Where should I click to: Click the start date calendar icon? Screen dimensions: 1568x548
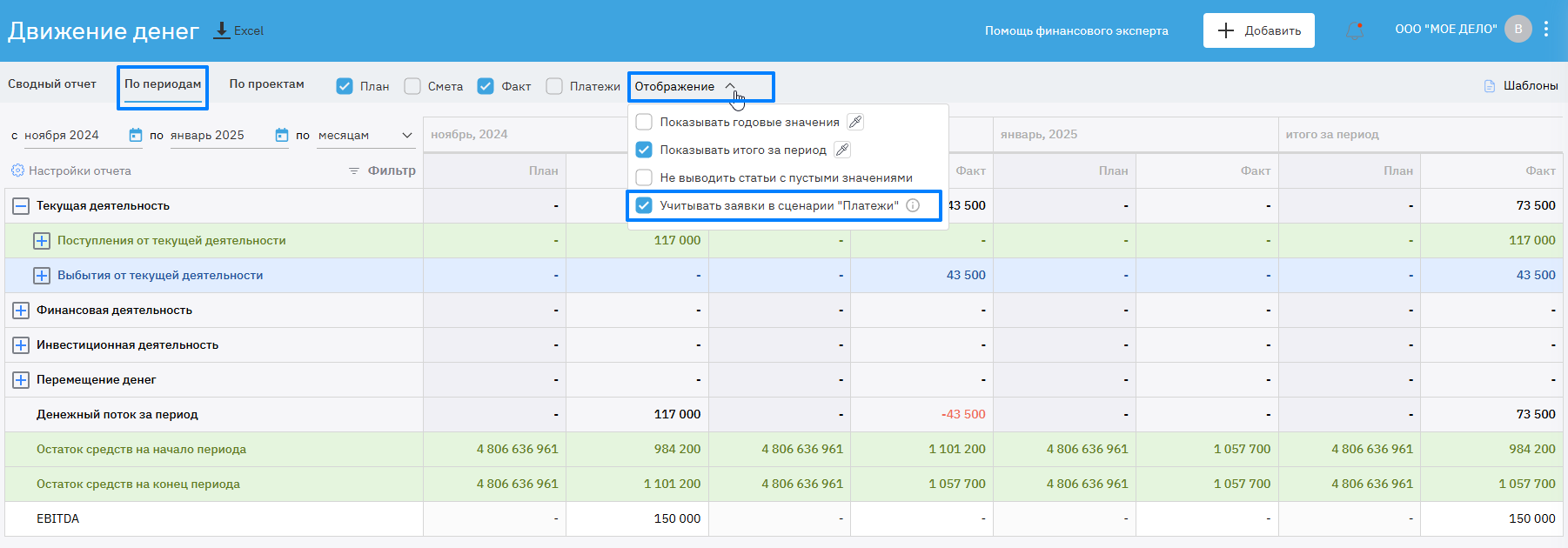[135, 135]
